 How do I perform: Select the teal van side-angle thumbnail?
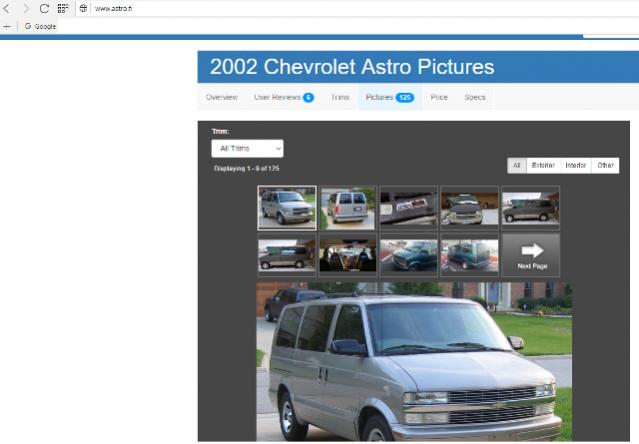(x=469, y=255)
